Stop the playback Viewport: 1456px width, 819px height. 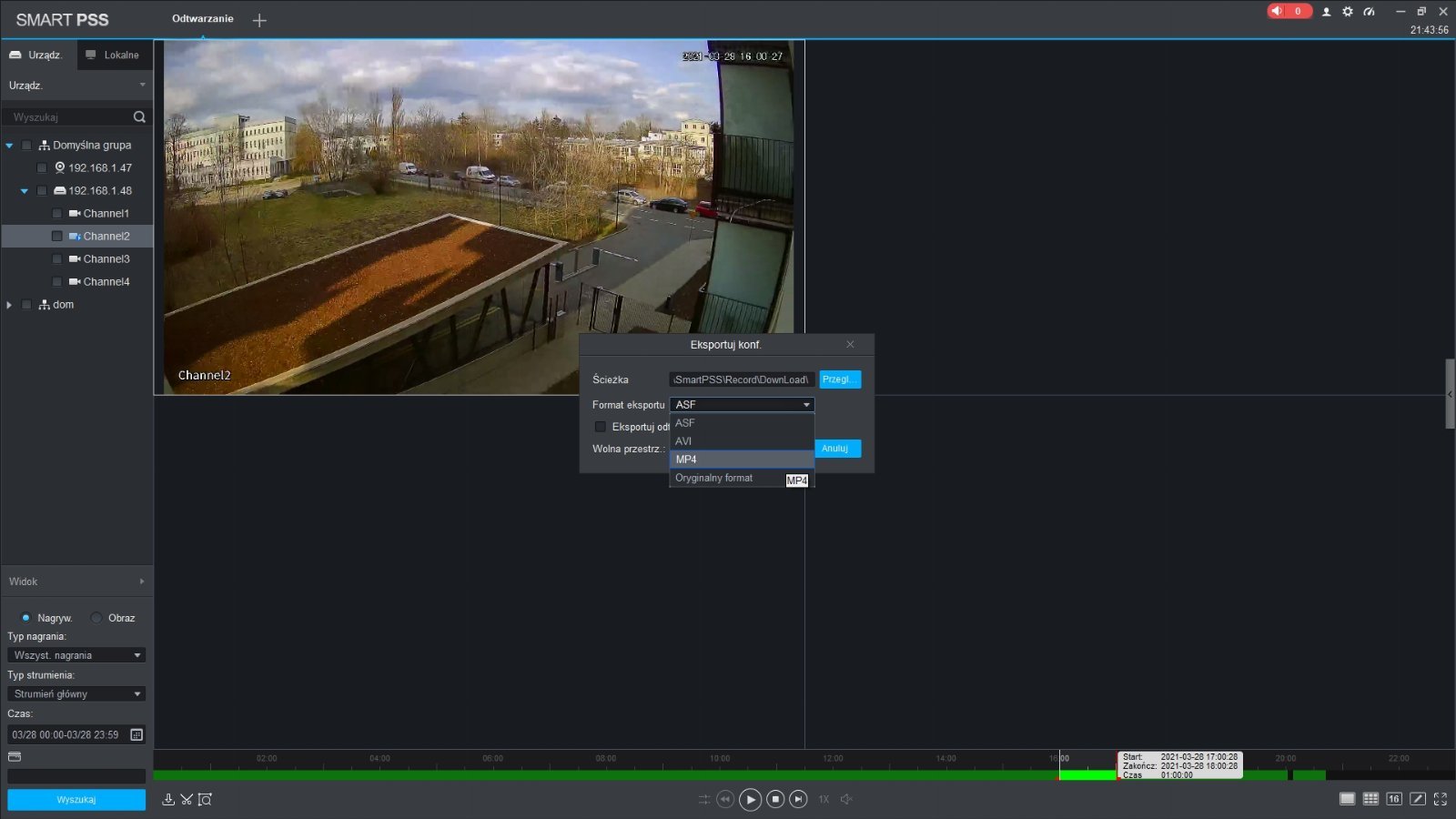pos(775,799)
